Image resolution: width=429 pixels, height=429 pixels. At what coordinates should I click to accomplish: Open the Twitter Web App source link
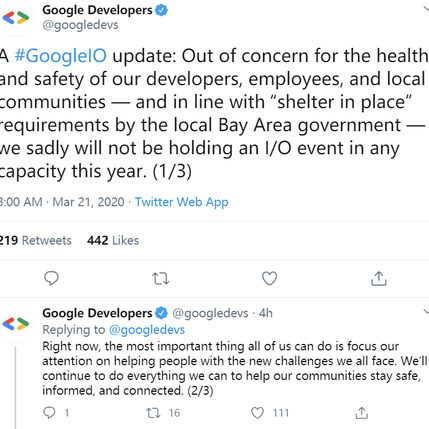(181, 202)
